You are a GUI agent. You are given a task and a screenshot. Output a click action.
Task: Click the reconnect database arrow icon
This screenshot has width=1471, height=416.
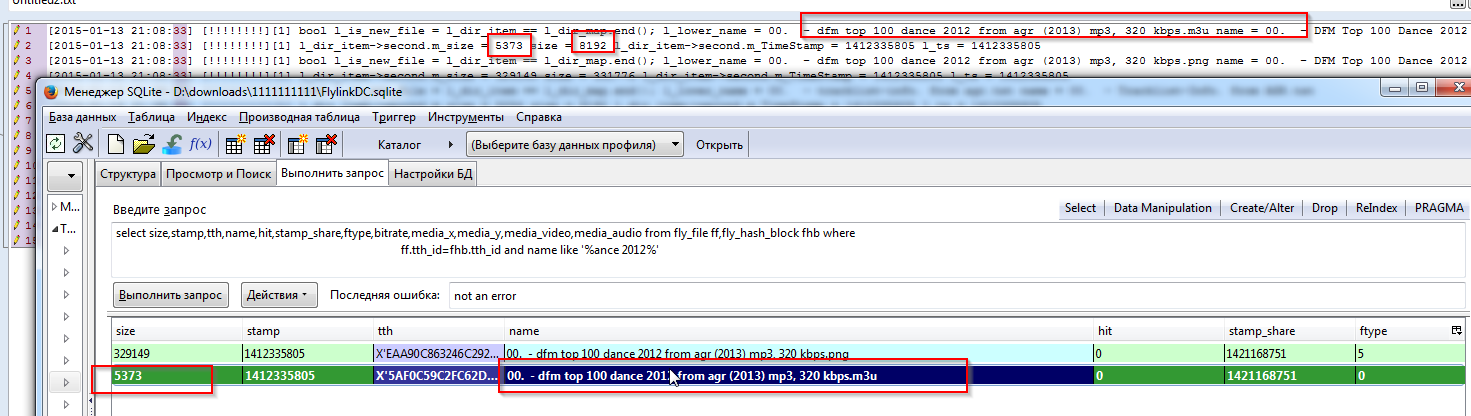point(171,144)
